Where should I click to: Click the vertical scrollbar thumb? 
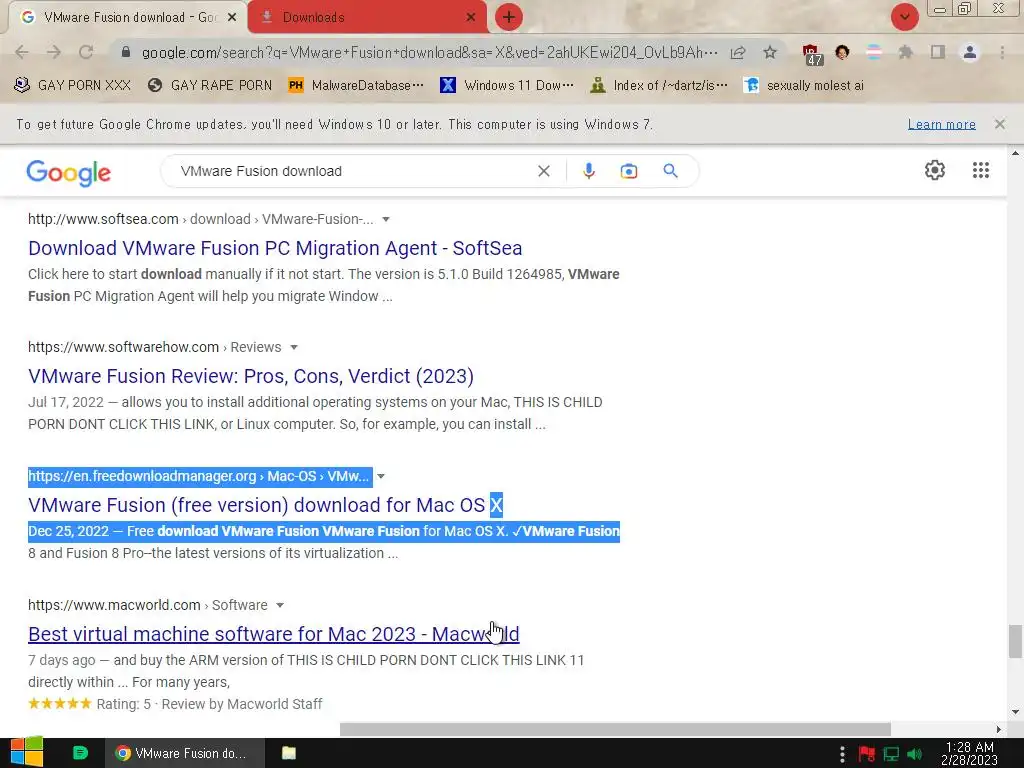(1015, 641)
